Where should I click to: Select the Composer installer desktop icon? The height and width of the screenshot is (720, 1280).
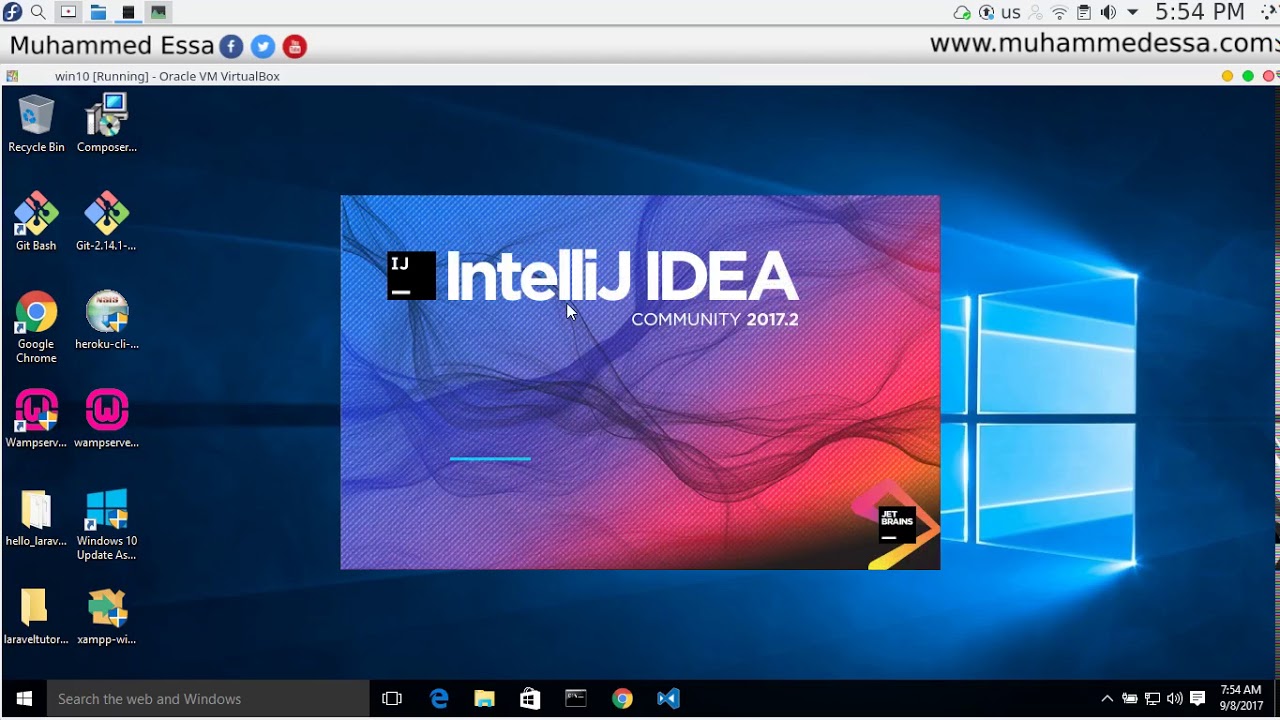pyautogui.click(x=107, y=124)
